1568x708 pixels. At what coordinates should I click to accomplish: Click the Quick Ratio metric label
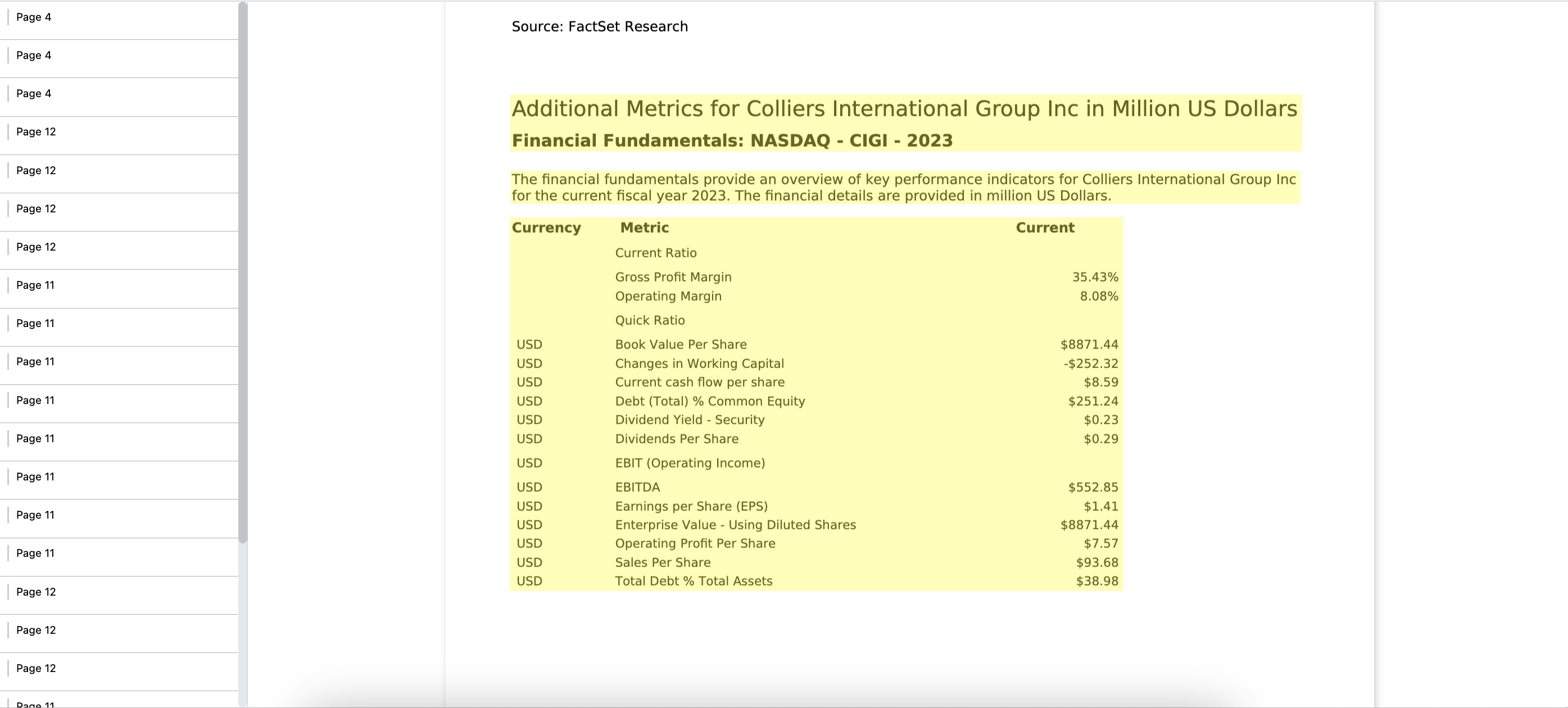[x=650, y=320]
